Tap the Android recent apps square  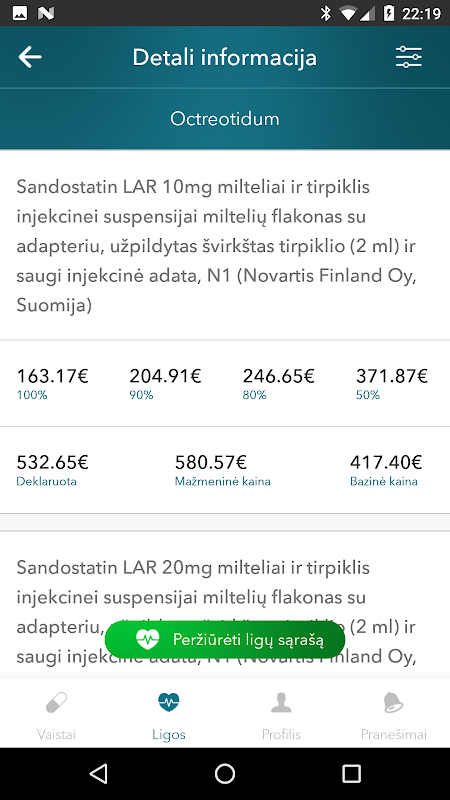pyautogui.click(x=352, y=773)
